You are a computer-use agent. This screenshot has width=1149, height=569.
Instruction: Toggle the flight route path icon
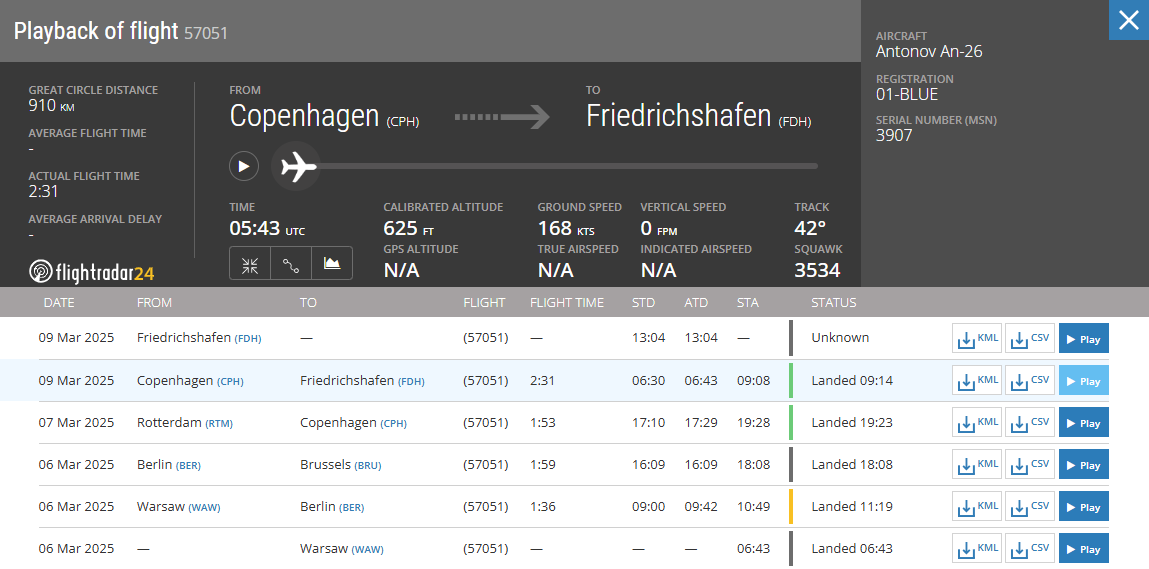point(291,263)
